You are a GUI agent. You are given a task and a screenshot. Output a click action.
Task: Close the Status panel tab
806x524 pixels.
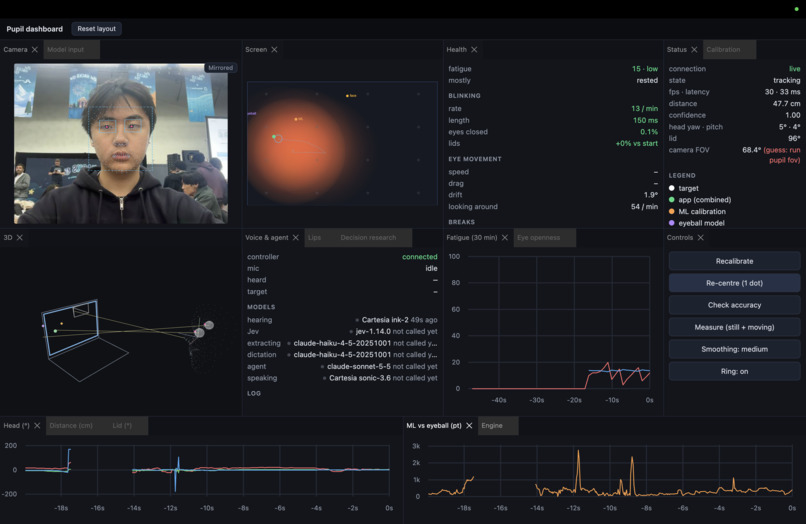point(694,49)
